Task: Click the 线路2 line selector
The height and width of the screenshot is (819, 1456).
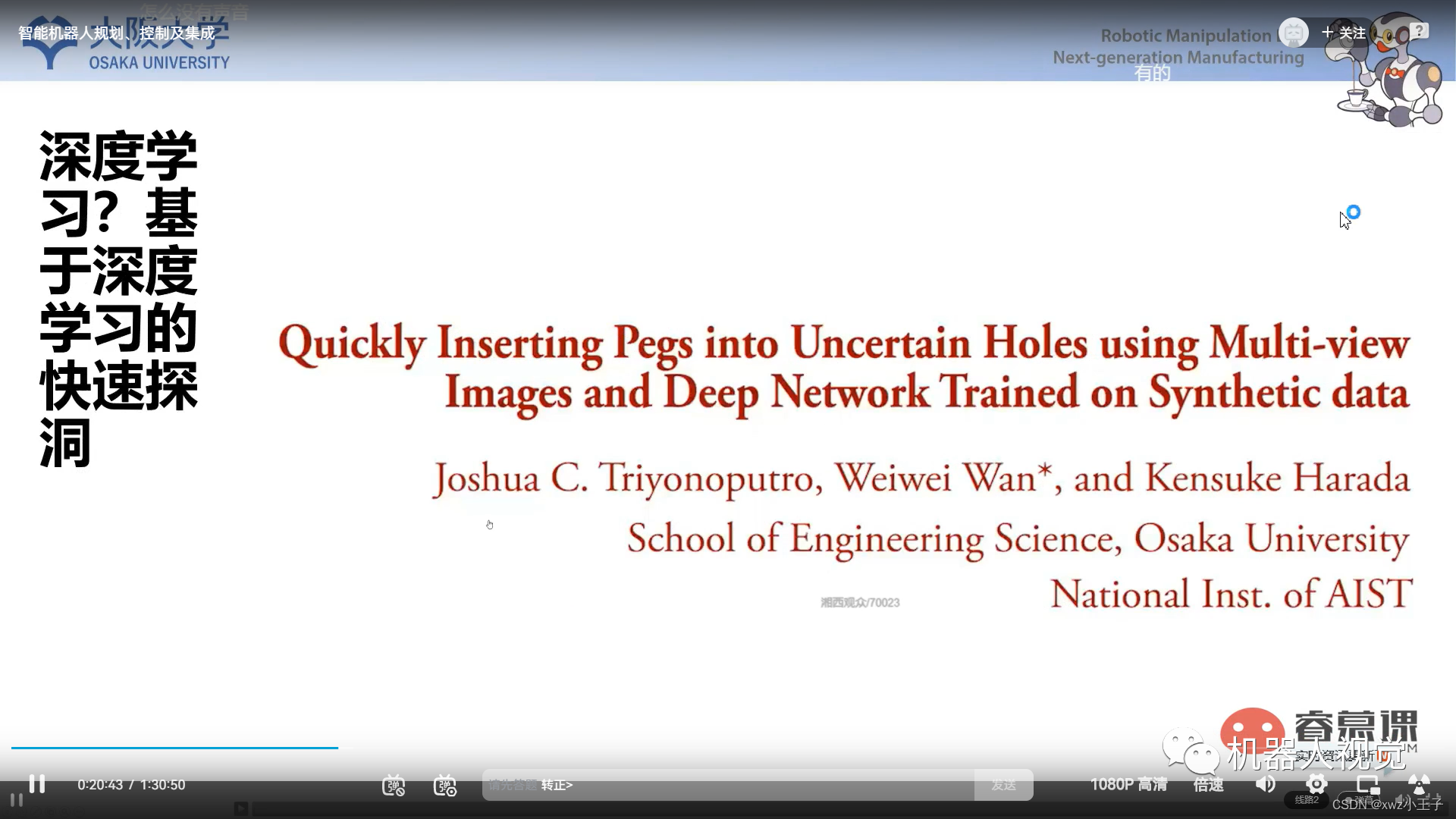Action: coord(1306,800)
